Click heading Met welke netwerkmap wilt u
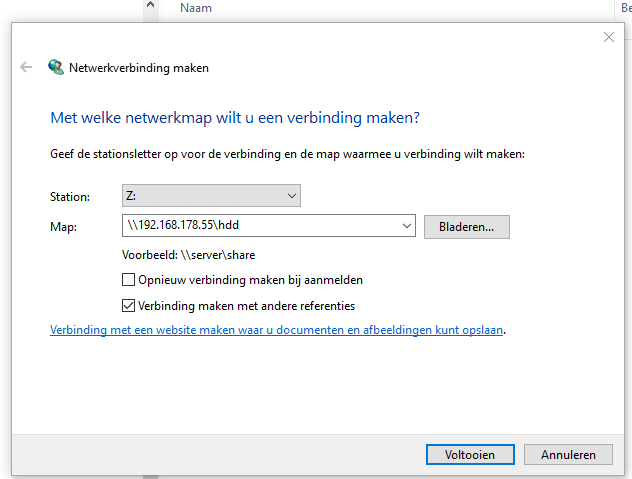The height and width of the screenshot is (479, 632). click(235, 118)
